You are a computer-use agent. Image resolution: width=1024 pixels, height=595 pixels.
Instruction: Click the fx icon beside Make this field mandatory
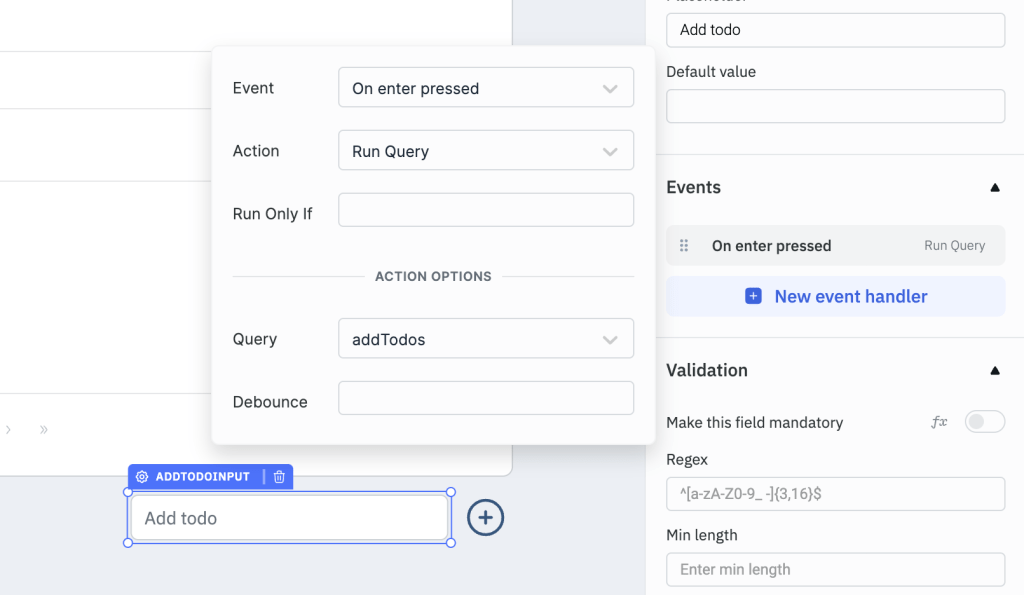(938, 422)
